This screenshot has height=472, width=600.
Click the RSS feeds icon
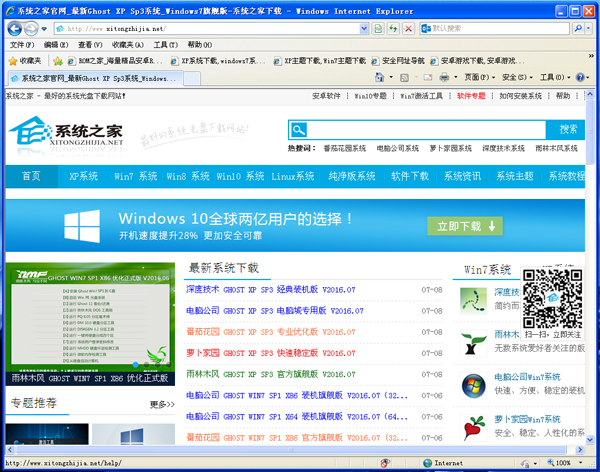(x=404, y=78)
